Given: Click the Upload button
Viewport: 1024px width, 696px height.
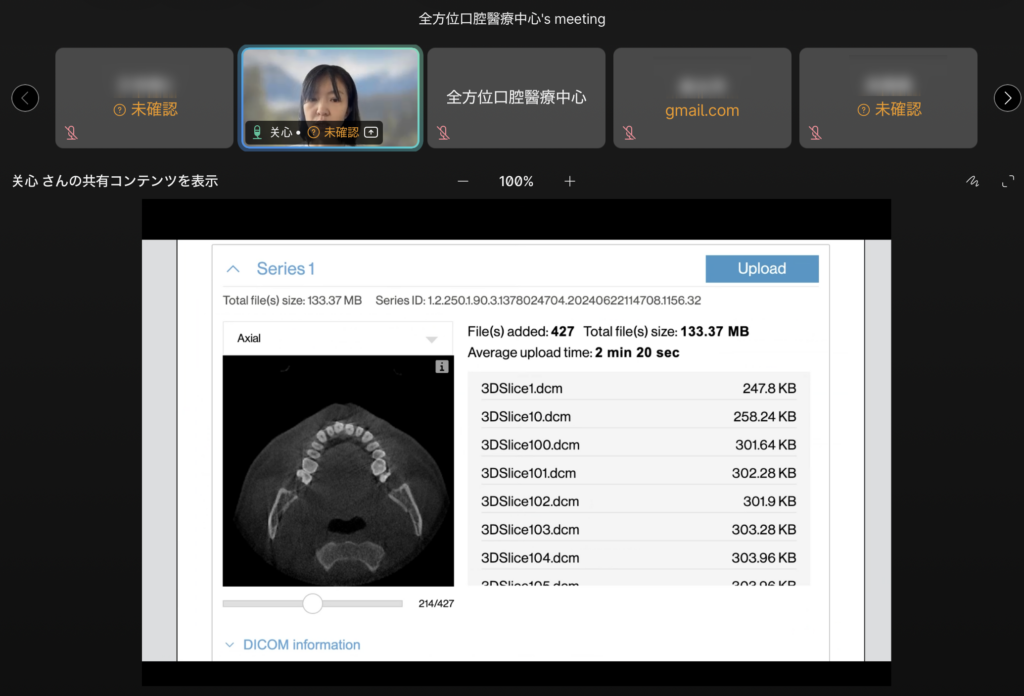Looking at the screenshot, I should point(761,269).
